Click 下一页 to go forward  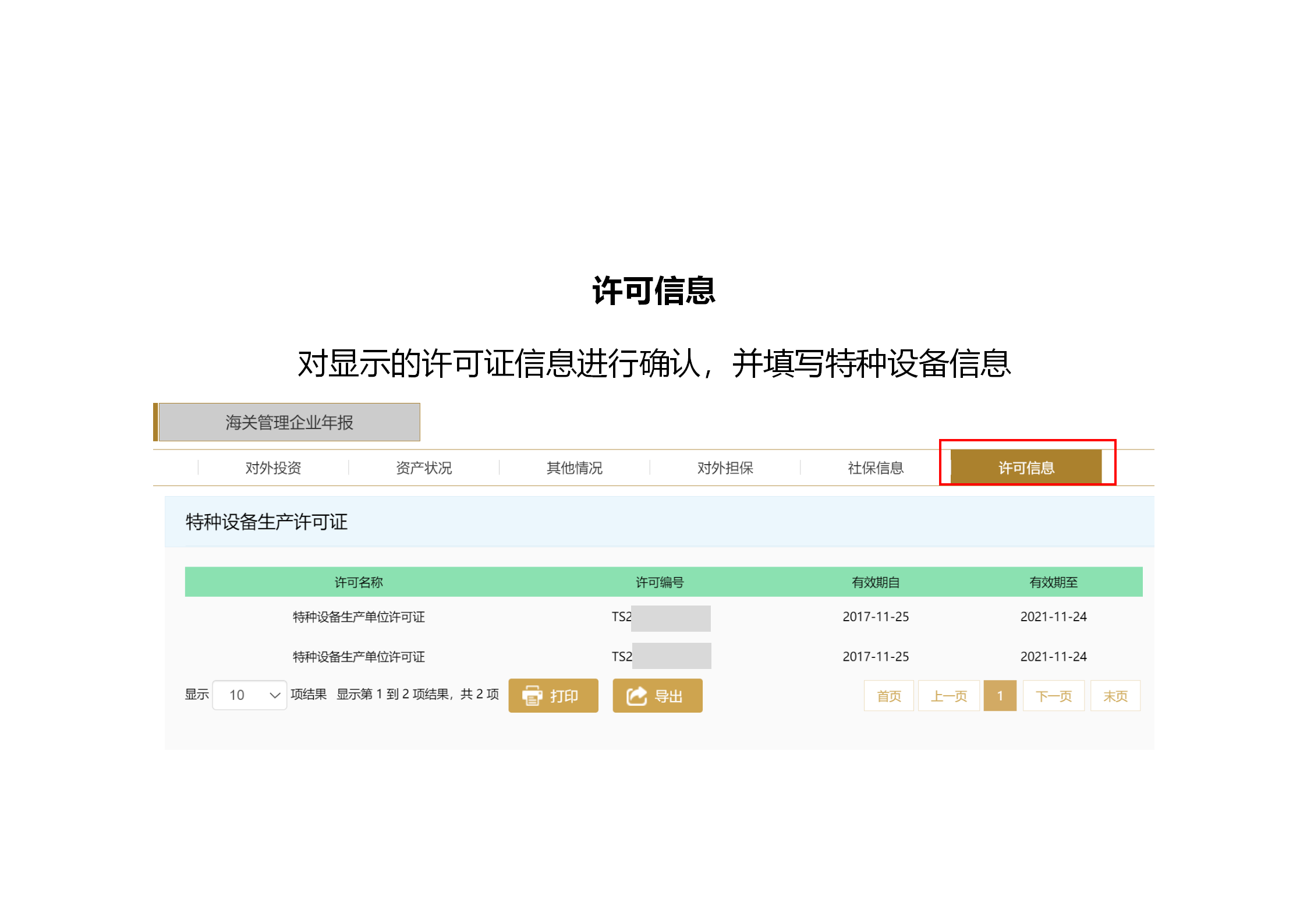click(1053, 695)
